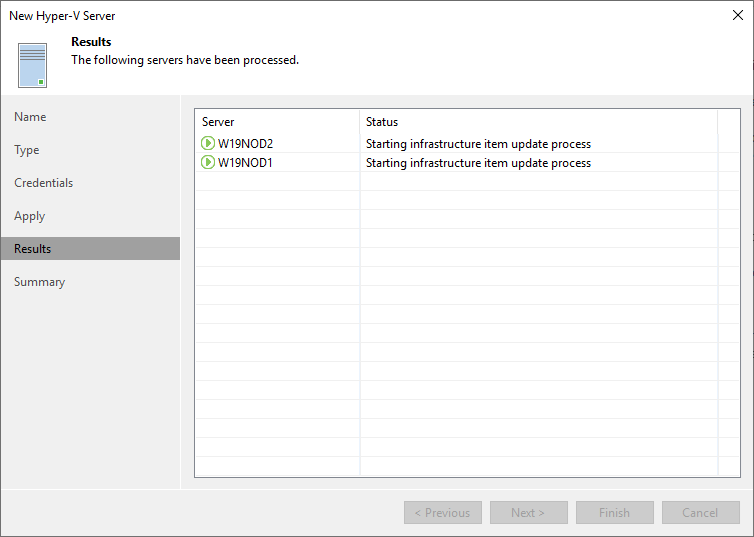The height and width of the screenshot is (537, 754).
Task: Close the New Hyper-V Server dialog
Action: click(x=738, y=15)
